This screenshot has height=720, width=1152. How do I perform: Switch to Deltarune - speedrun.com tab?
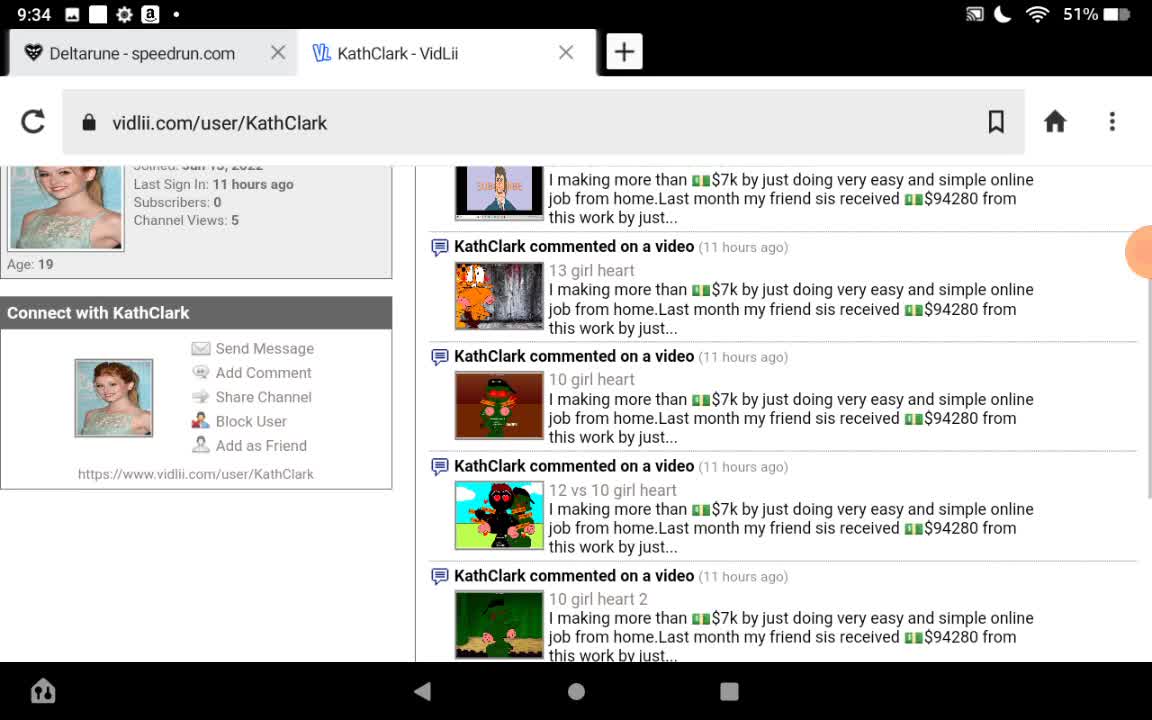(142, 53)
